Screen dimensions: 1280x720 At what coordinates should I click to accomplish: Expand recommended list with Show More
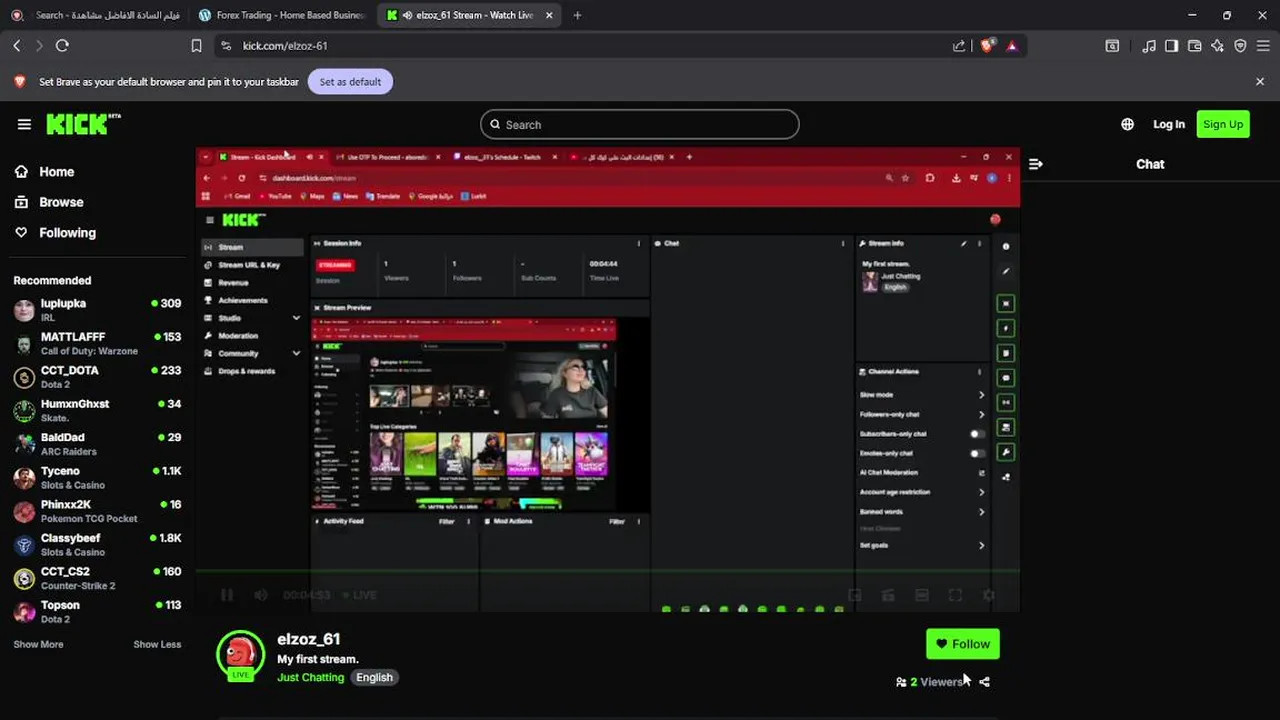click(38, 645)
